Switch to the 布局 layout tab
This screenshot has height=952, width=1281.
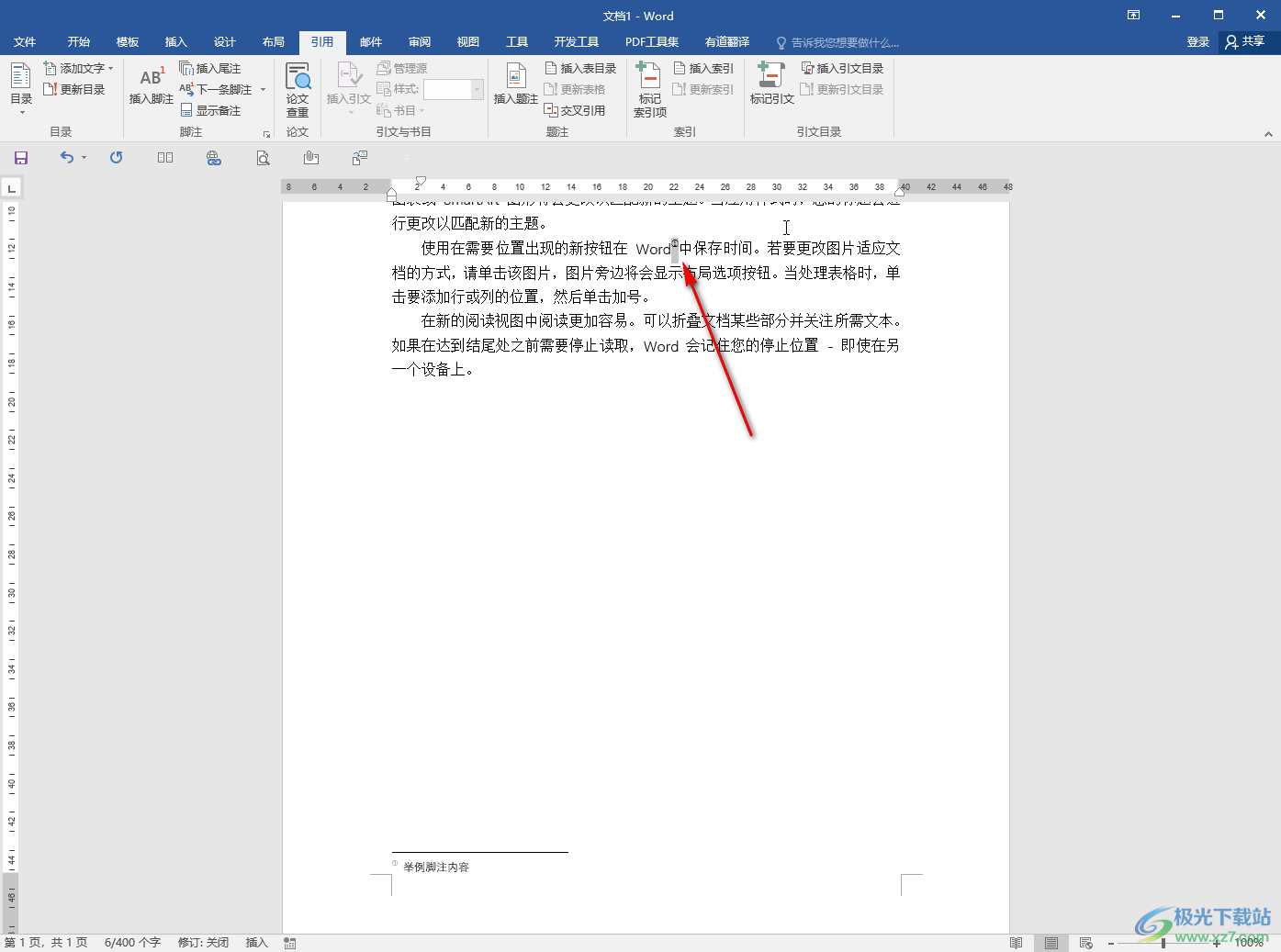click(274, 42)
